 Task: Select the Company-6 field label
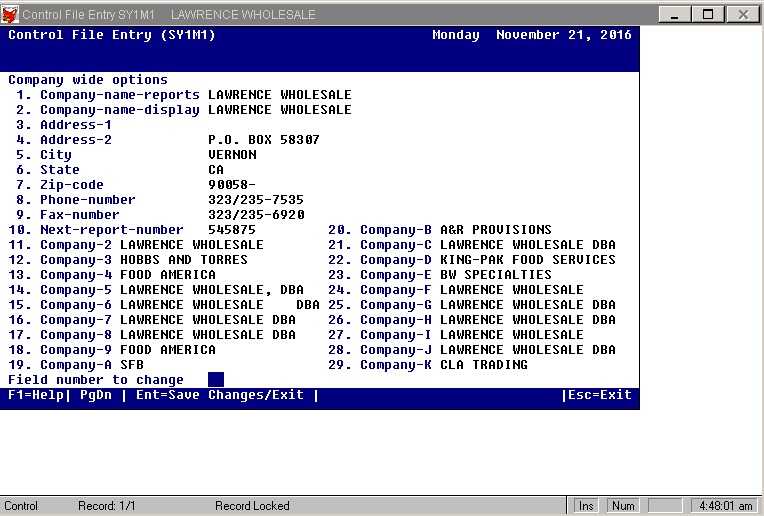(x=76, y=305)
